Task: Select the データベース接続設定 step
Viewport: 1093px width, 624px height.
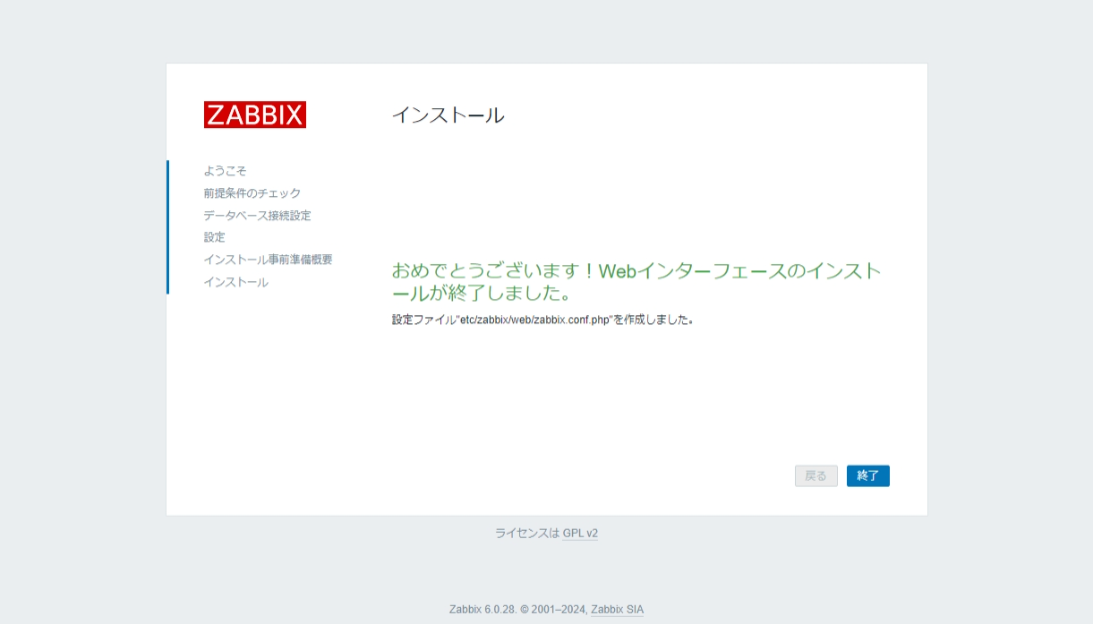Action: pos(257,215)
